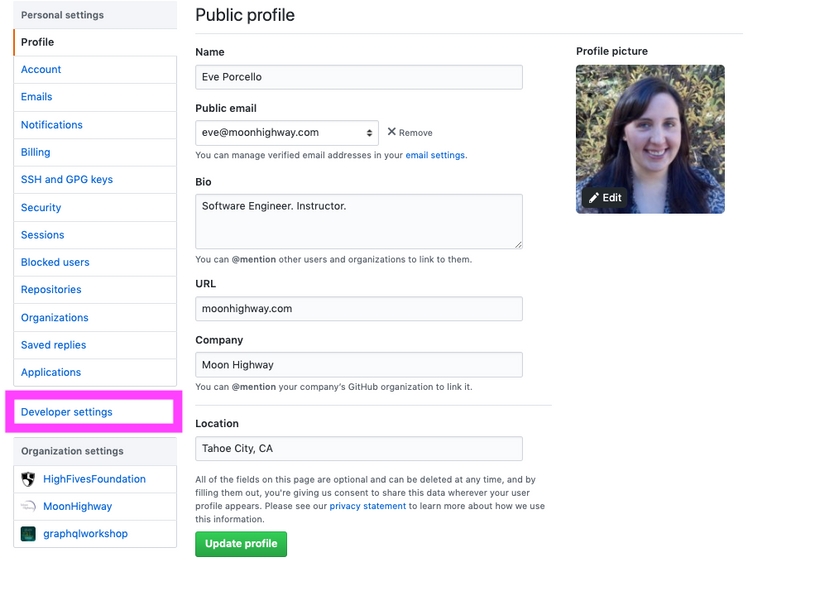The width and height of the screenshot is (820, 592).
Task: Click into the Name input field
Action: click(x=358, y=77)
